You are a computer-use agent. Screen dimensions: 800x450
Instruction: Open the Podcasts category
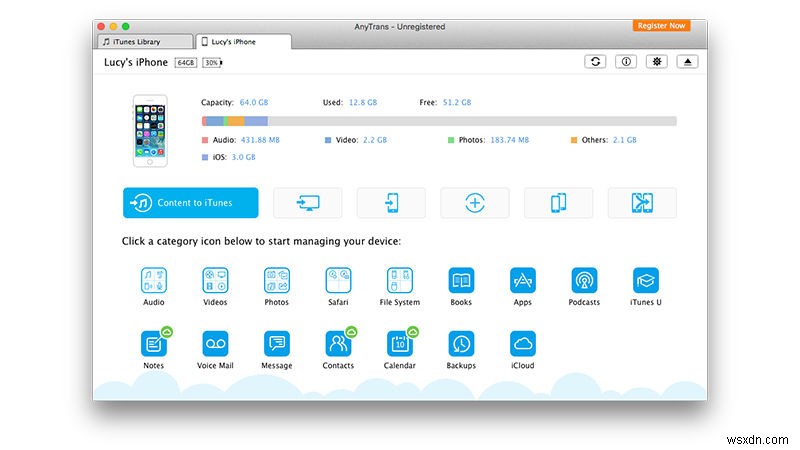[x=584, y=280]
